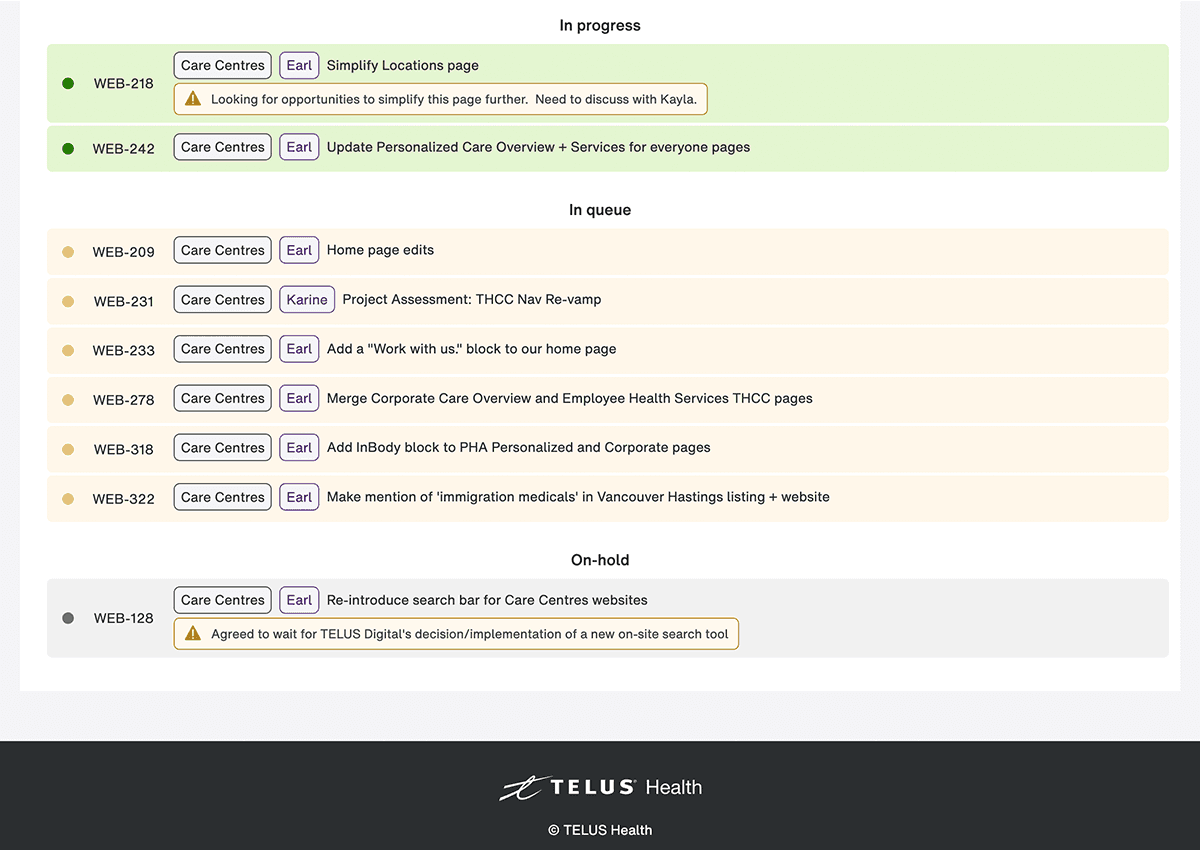The width and height of the screenshot is (1200, 850).
Task: Click the Care Centres tag on WEB-322
Action: pyautogui.click(x=223, y=497)
